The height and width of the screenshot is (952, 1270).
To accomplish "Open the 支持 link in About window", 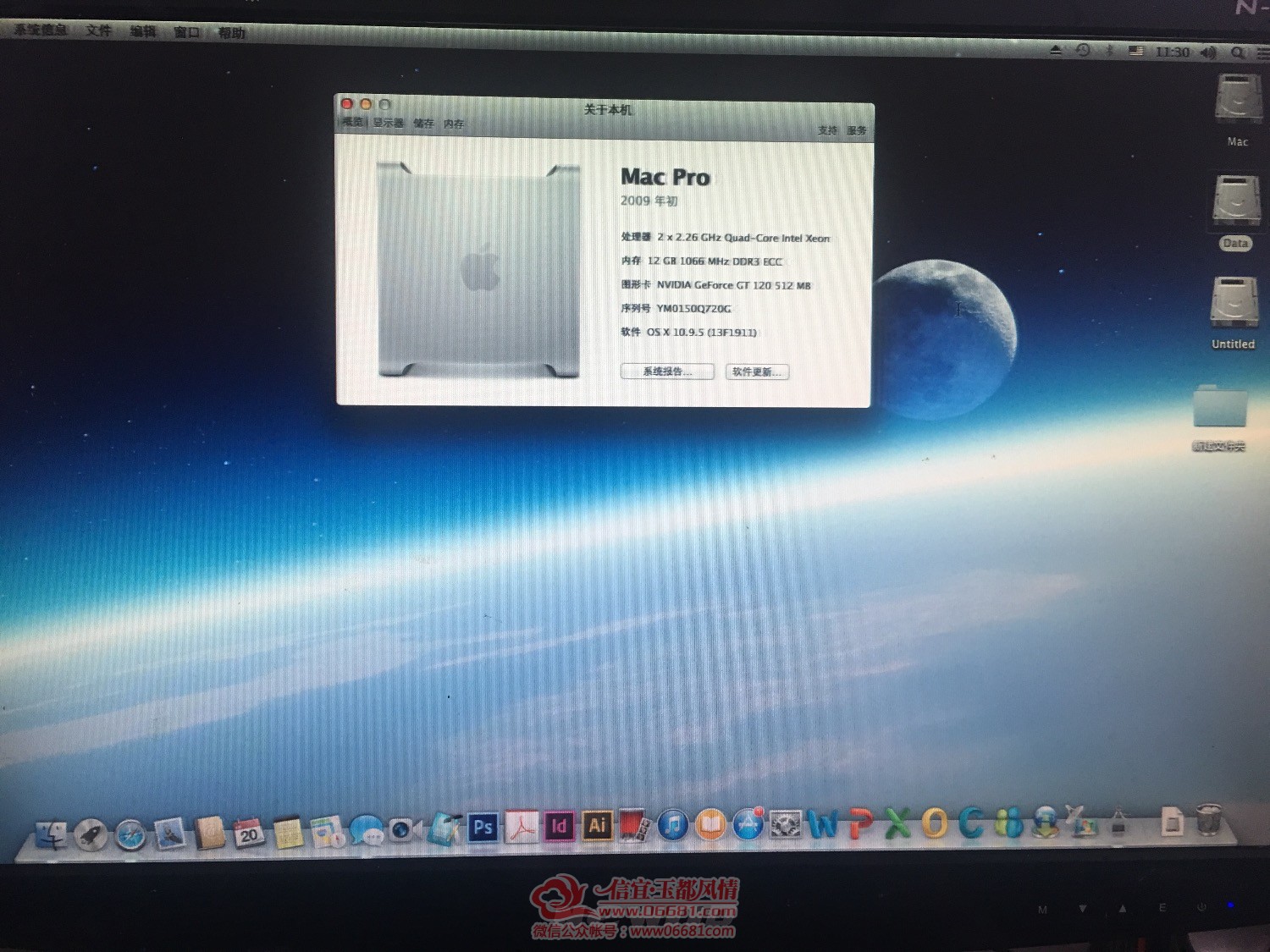I will [x=827, y=130].
